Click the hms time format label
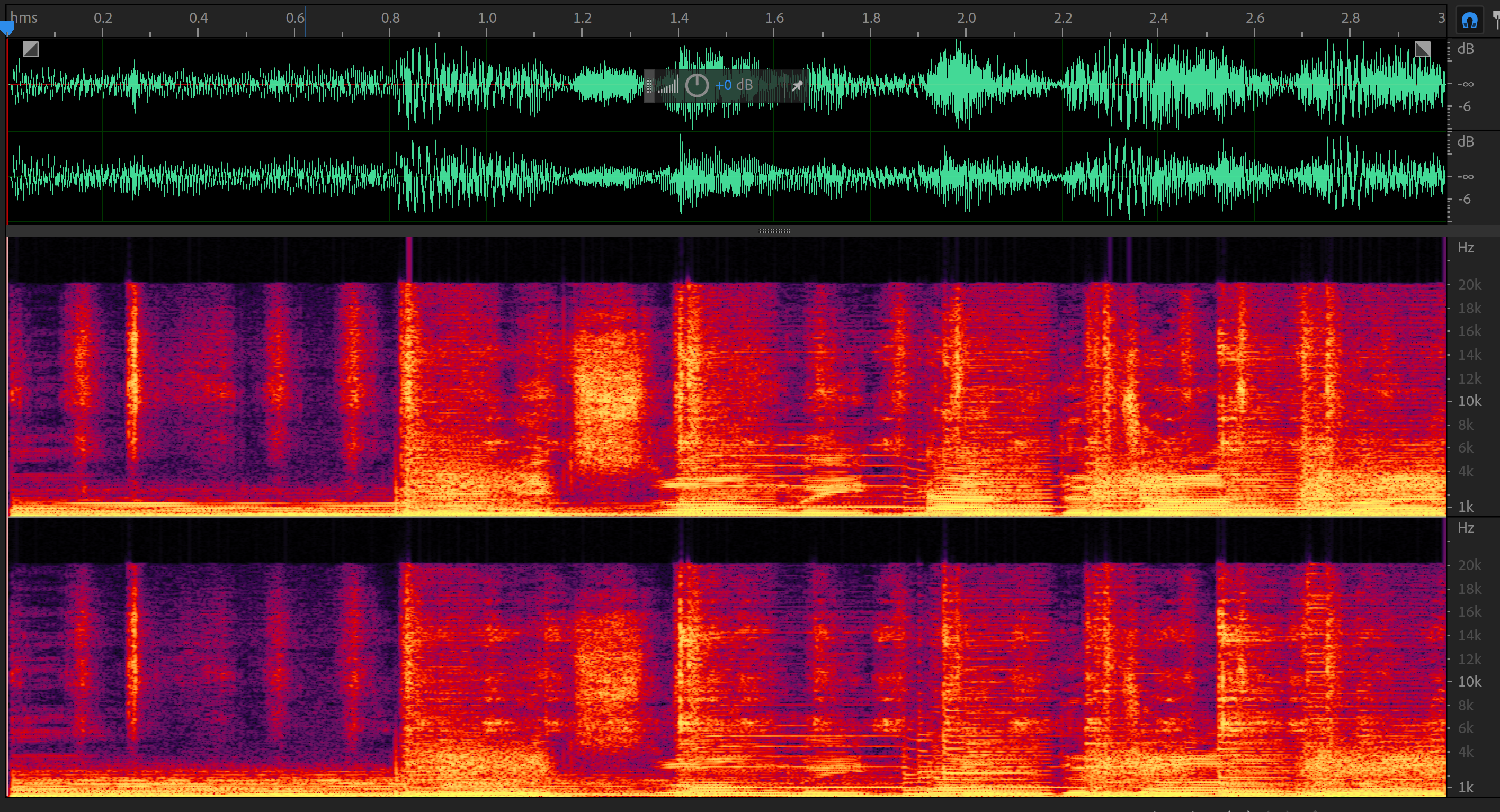Viewport: 1500px width, 812px height. click(x=24, y=17)
